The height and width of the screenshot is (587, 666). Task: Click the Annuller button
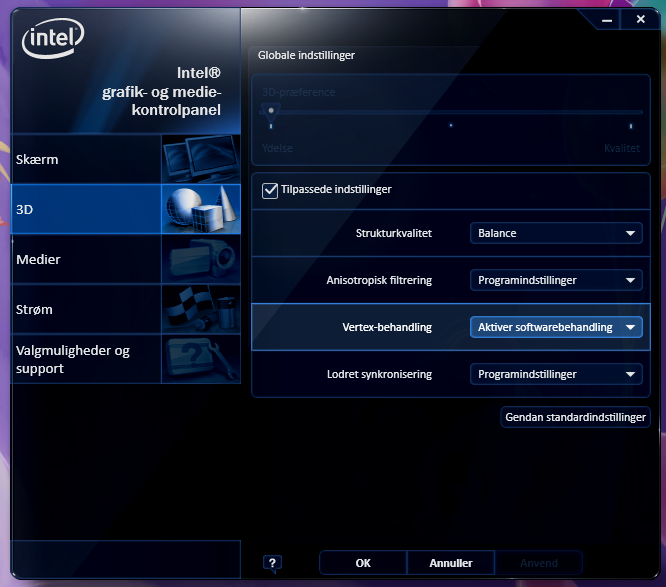[451, 563]
